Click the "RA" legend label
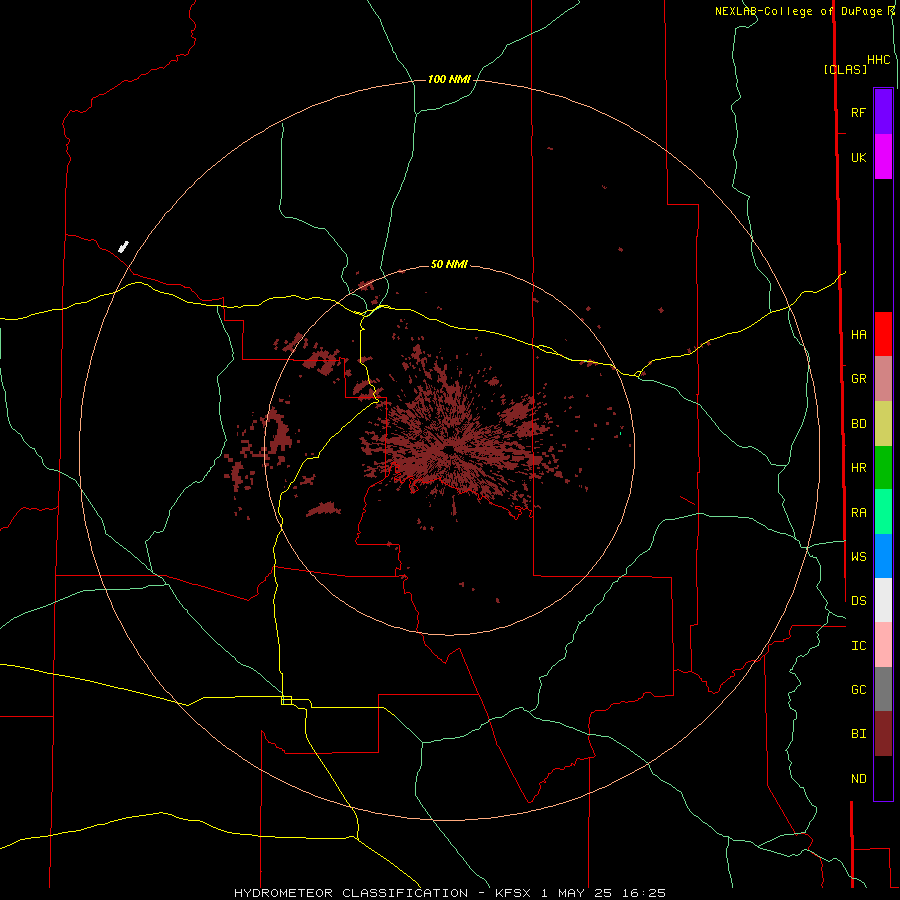900x900 pixels. [859, 513]
